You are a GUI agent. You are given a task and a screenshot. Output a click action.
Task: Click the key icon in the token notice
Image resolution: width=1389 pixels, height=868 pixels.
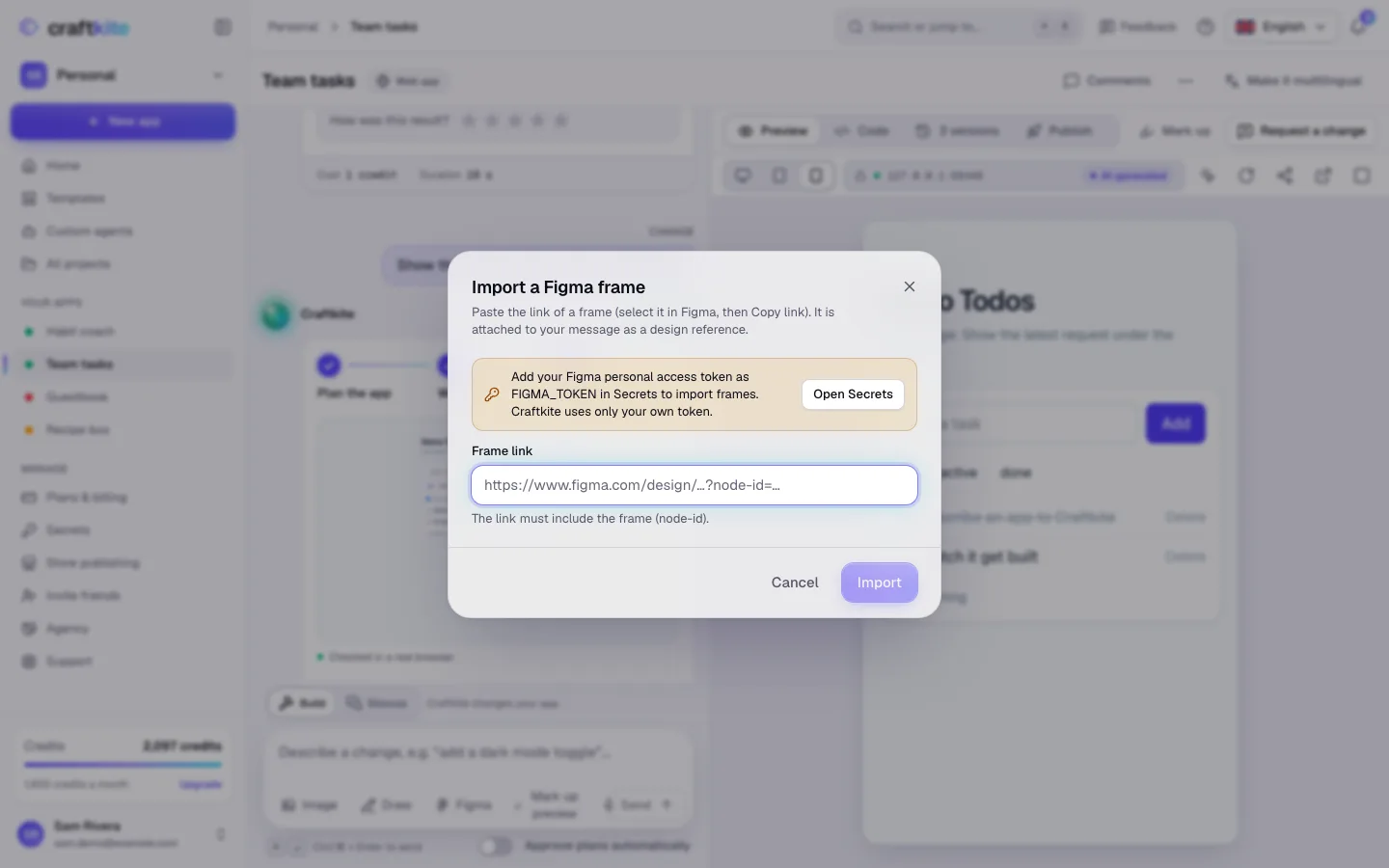pos(492,394)
